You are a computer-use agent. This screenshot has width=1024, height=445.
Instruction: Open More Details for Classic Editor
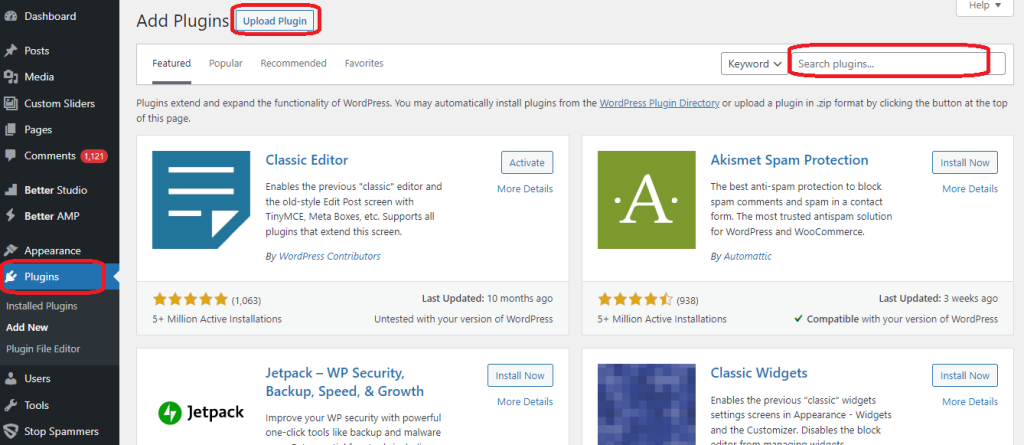point(525,189)
